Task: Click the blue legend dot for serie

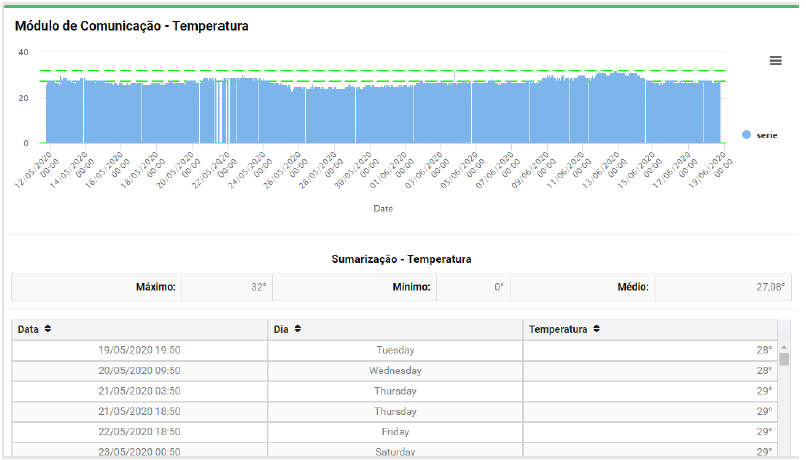Action: tap(746, 134)
